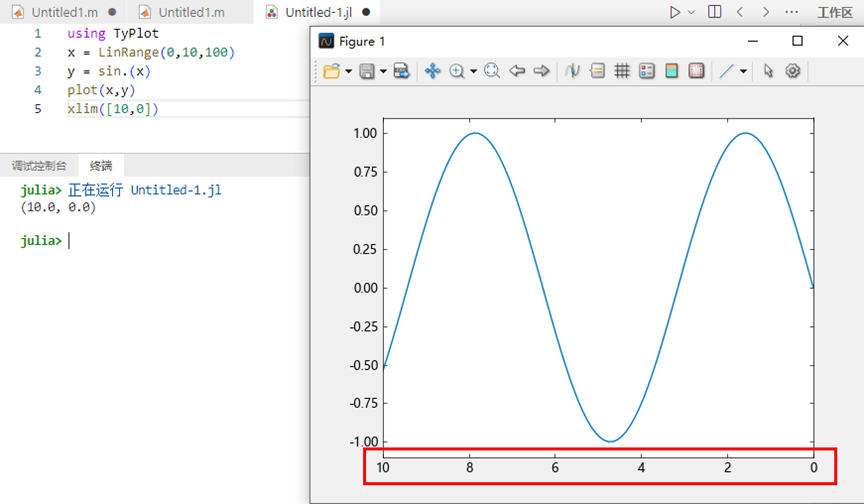Run the Julia script with the play button
Screen dimensions: 864x504
[674, 12]
